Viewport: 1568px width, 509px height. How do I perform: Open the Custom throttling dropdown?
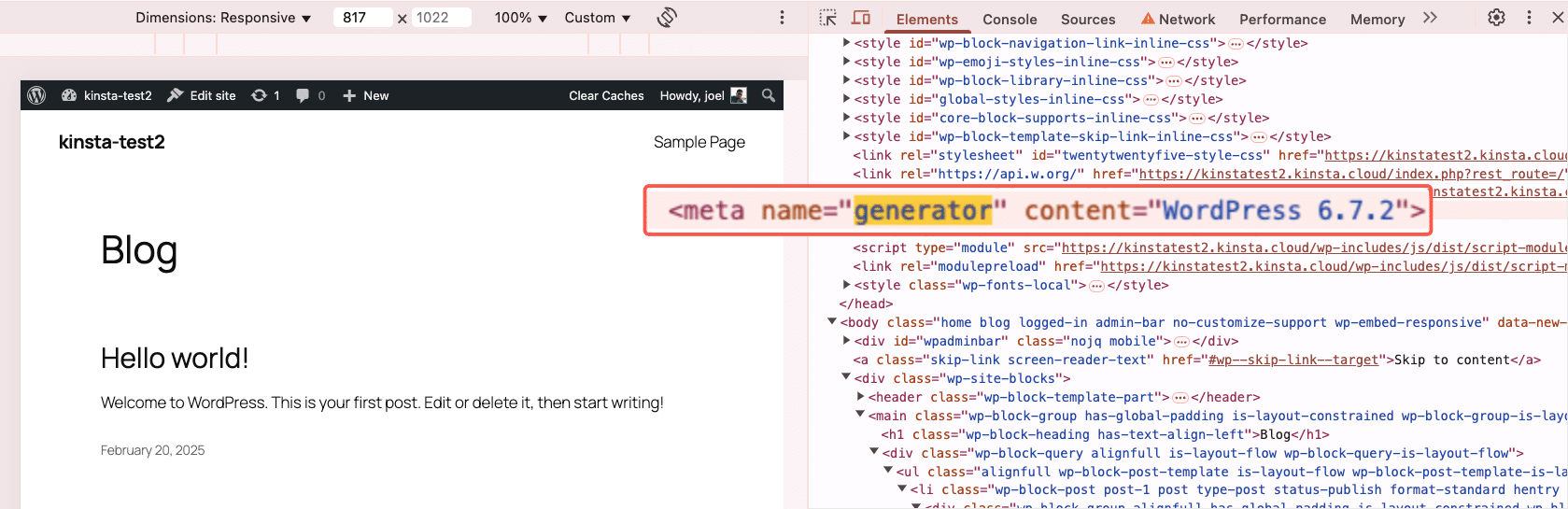click(598, 18)
